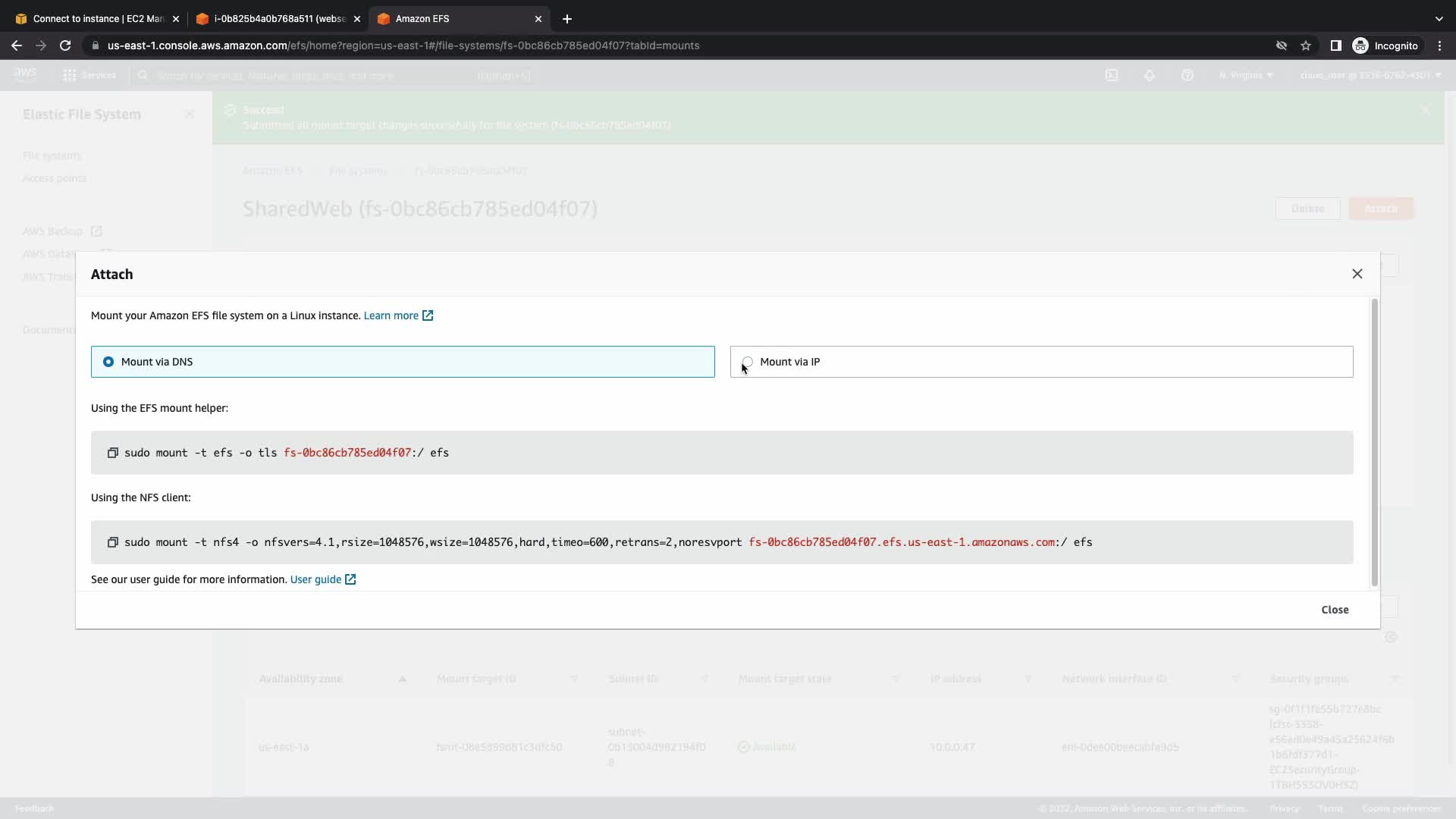This screenshot has height=819, width=1456.
Task: Copy the NFS client mount command
Action: [x=112, y=542]
